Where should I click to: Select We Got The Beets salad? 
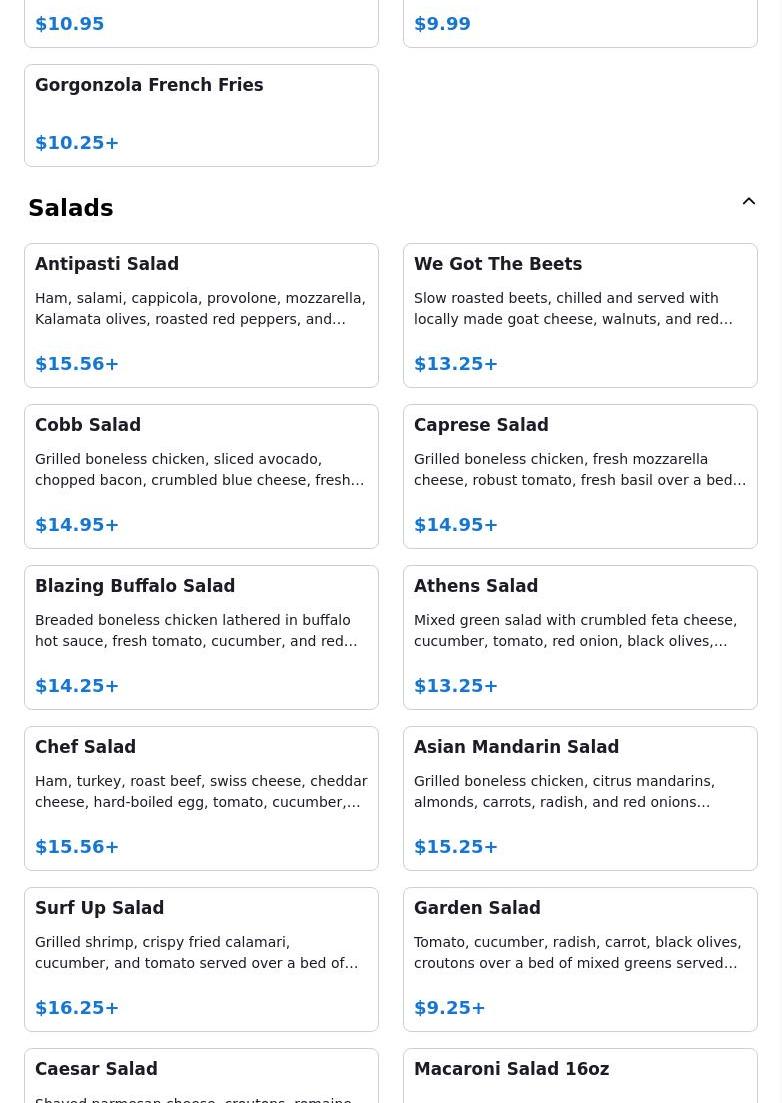580,315
